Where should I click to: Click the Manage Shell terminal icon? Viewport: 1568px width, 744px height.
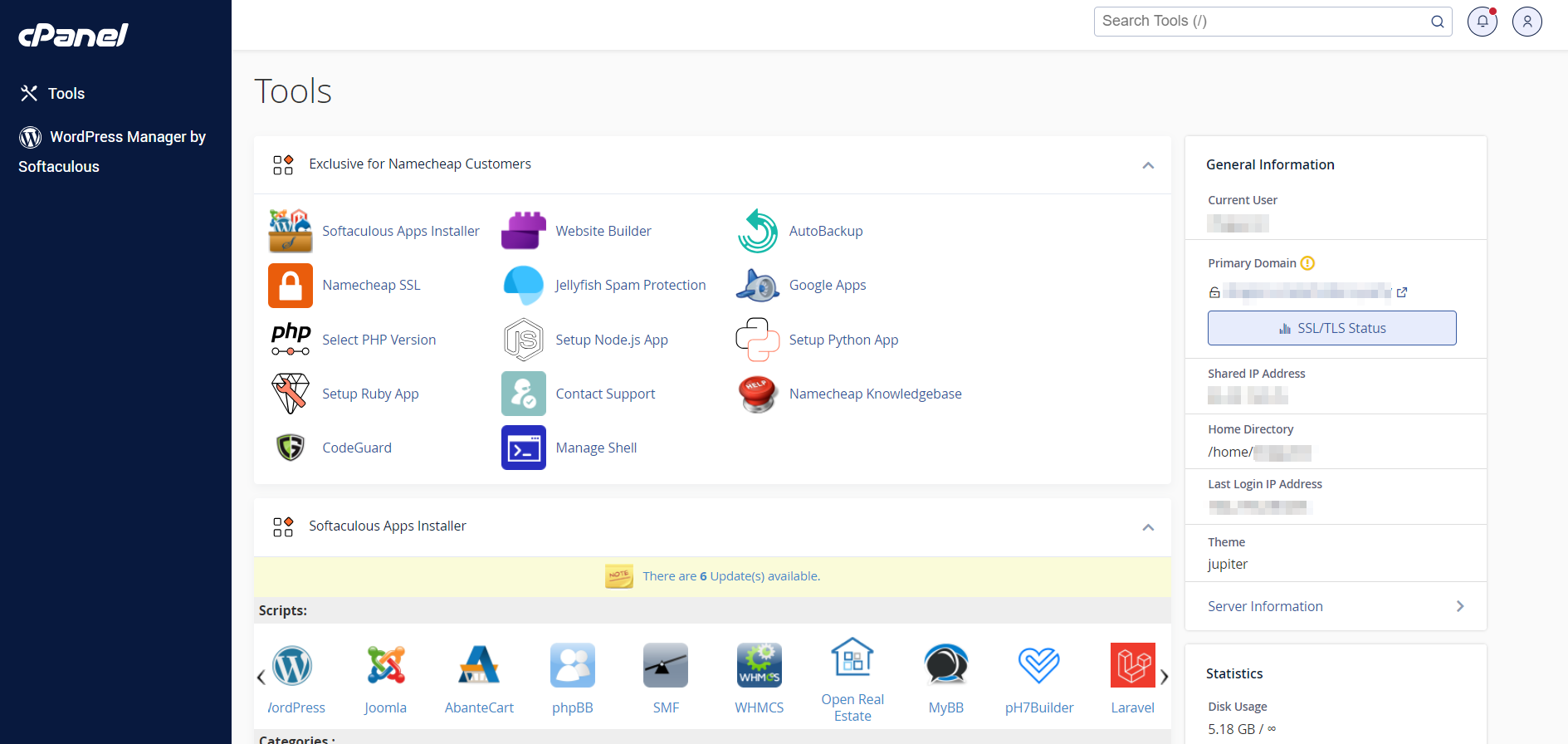coord(524,448)
